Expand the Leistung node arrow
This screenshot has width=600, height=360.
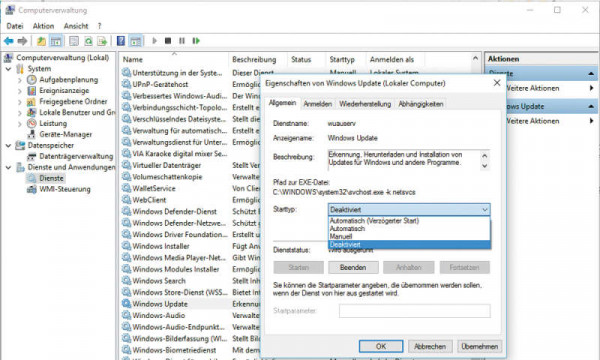[20, 124]
